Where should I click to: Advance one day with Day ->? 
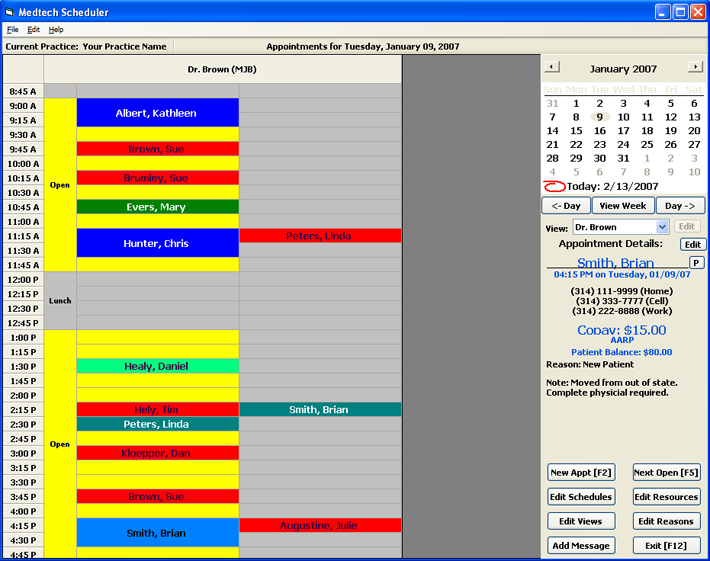(680, 206)
